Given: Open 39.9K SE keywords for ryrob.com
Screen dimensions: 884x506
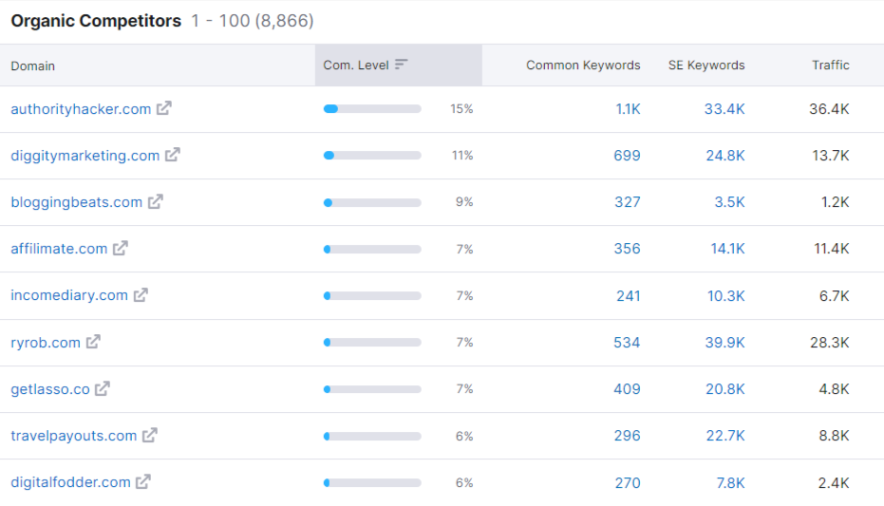Looking at the screenshot, I should pos(725,342).
